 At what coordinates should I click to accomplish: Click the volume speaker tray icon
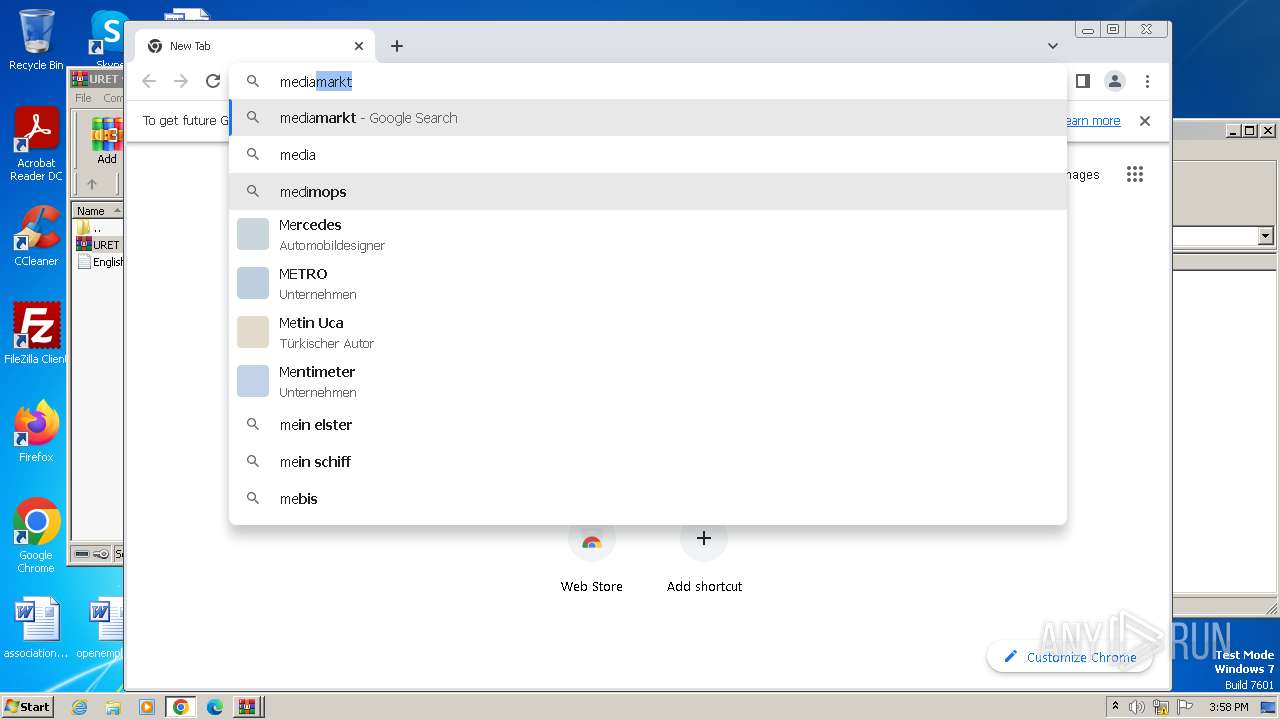[1137, 707]
